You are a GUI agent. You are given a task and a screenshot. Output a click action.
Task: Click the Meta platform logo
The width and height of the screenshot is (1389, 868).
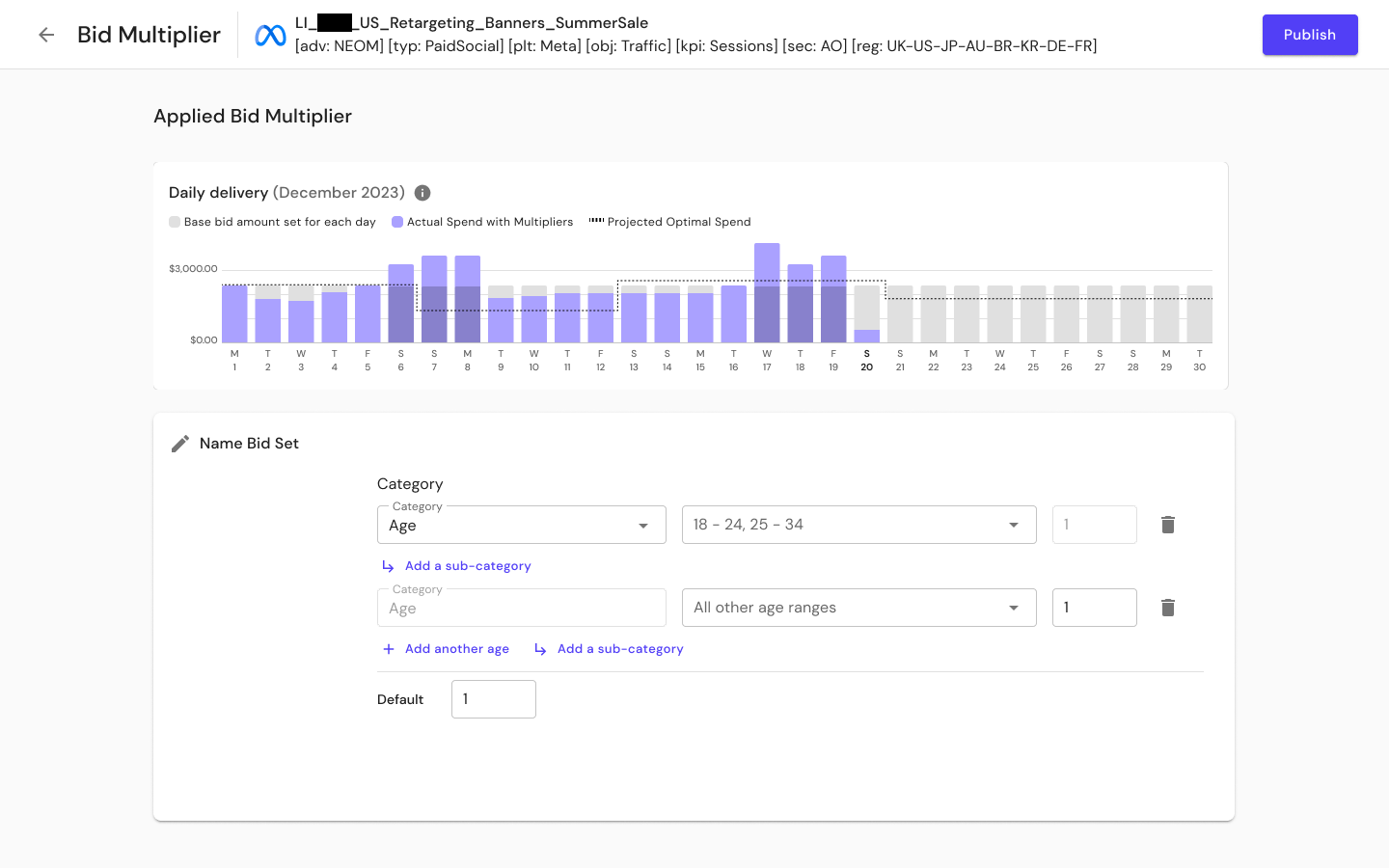269,34
